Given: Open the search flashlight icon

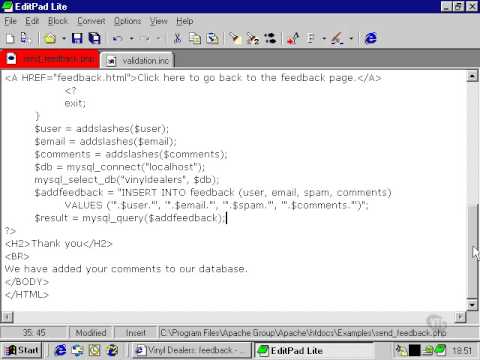Looking at the screenshot, I should tap(235, 39).
